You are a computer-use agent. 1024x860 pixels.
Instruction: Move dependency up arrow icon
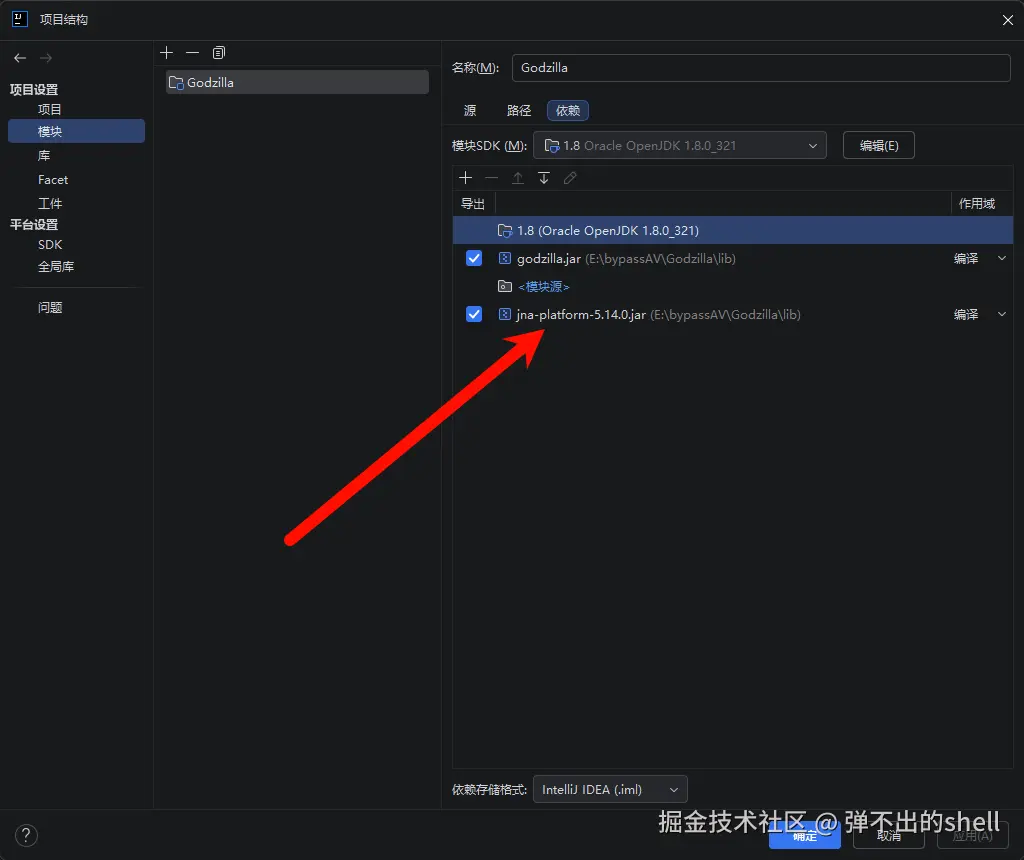[518, 178]
